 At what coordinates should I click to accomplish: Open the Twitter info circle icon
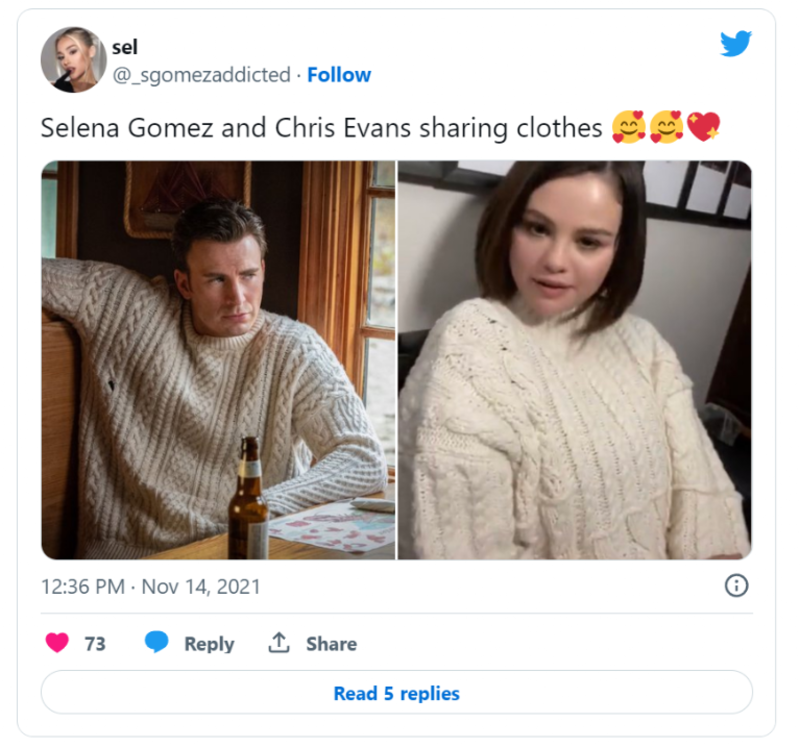click(736, 586)
